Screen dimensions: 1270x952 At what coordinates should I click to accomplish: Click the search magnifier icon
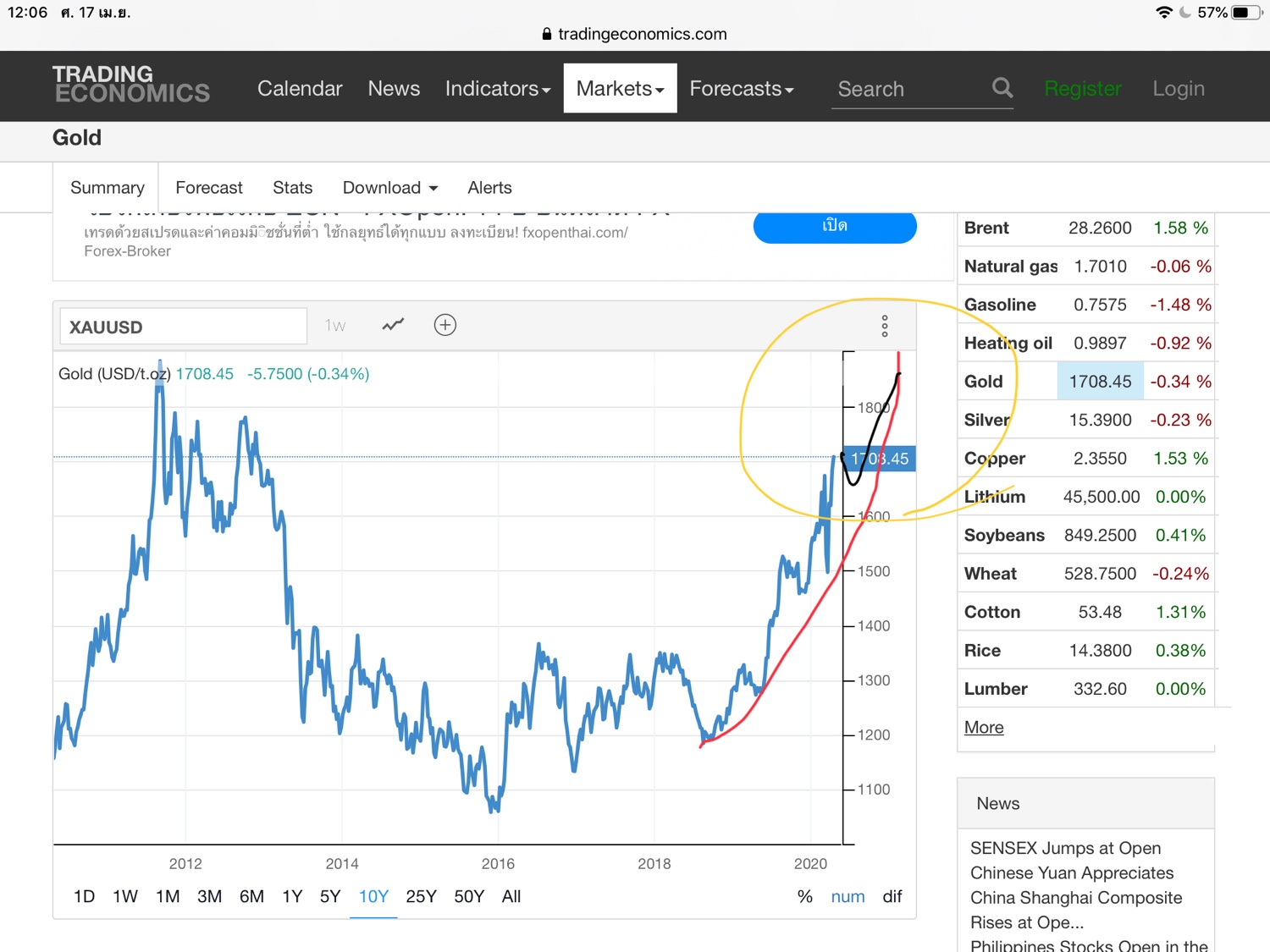(1002, 88)
